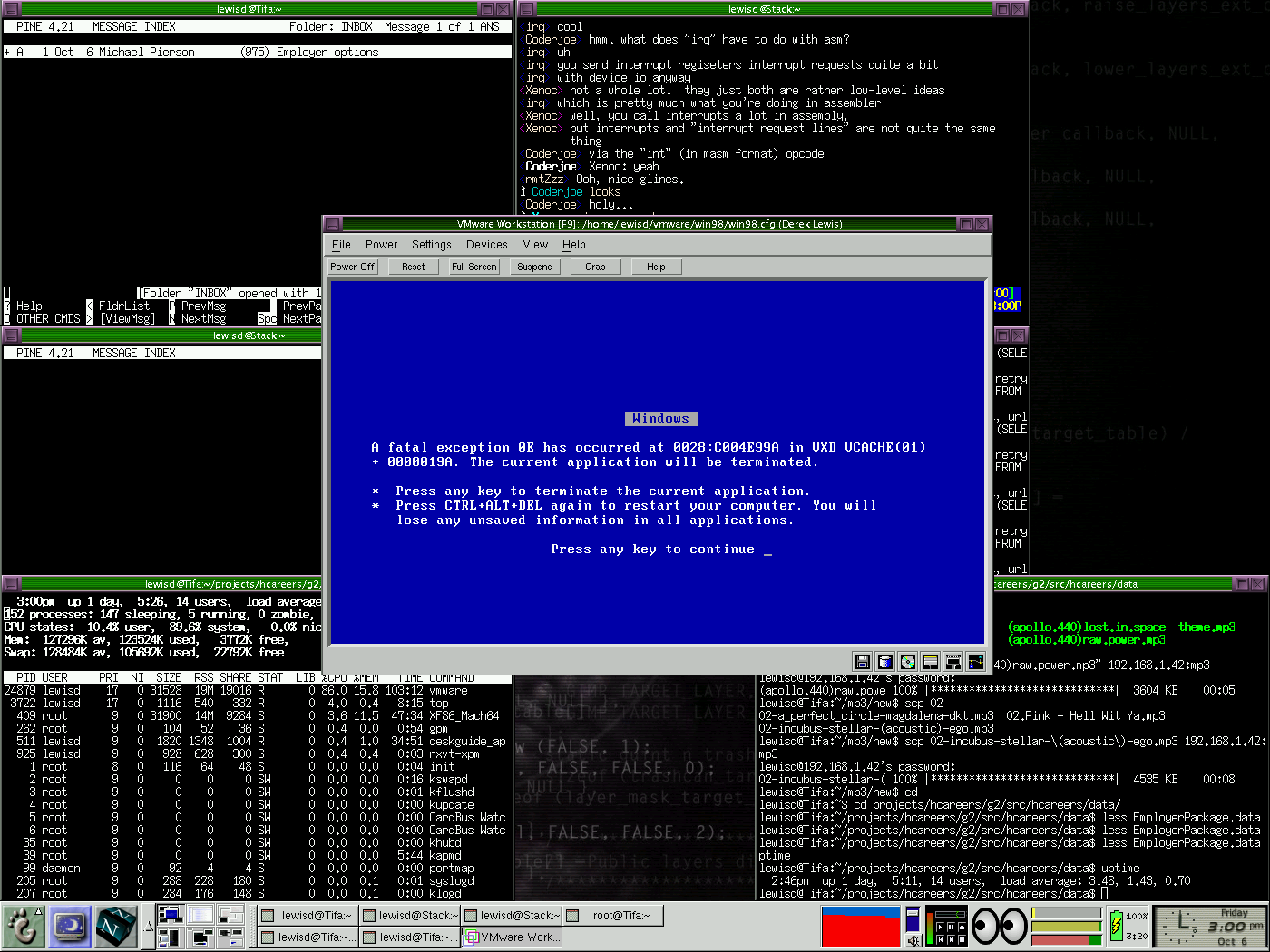
Task: Click stop in the CD player applet
Action: pyautogui.click(x=962, y=939)
